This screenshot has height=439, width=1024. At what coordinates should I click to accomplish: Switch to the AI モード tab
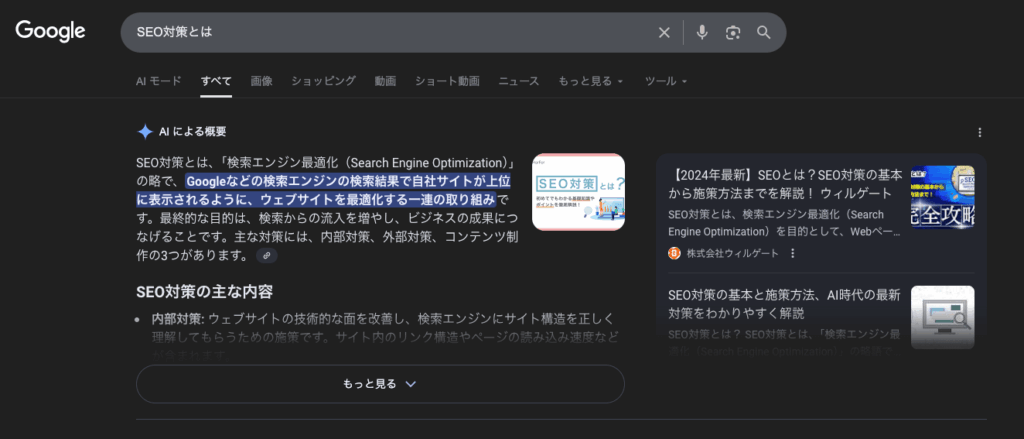click(159, 81)
